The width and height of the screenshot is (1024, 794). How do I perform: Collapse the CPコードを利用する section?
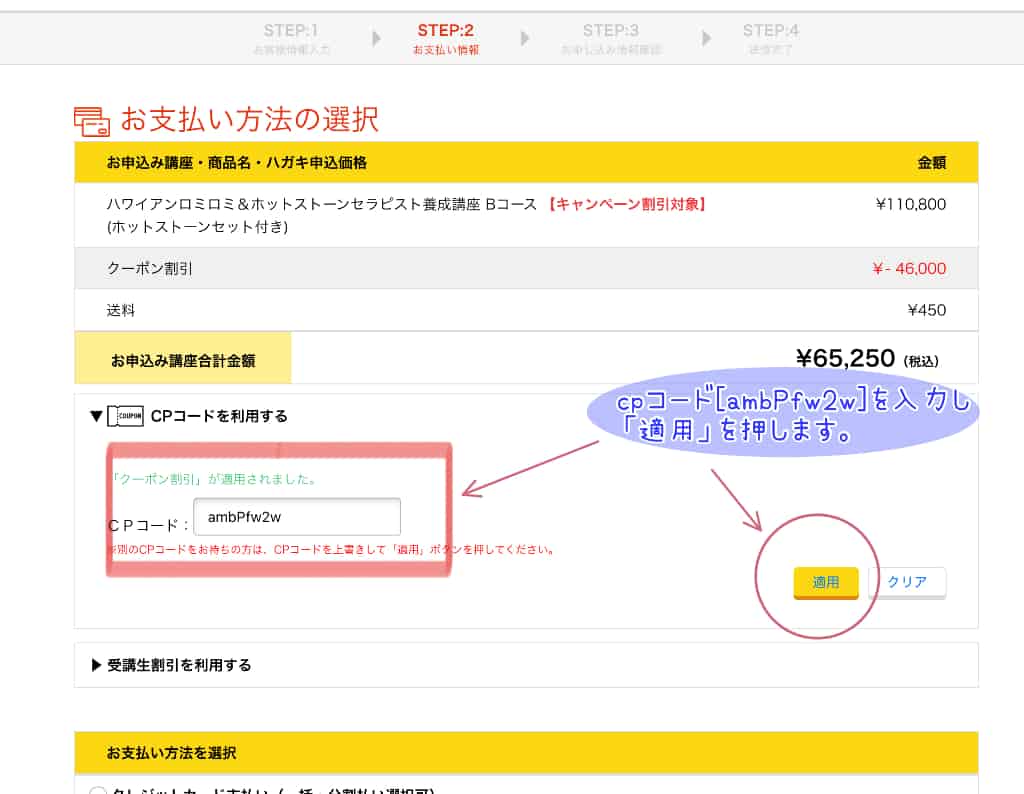tap(95, 416)
